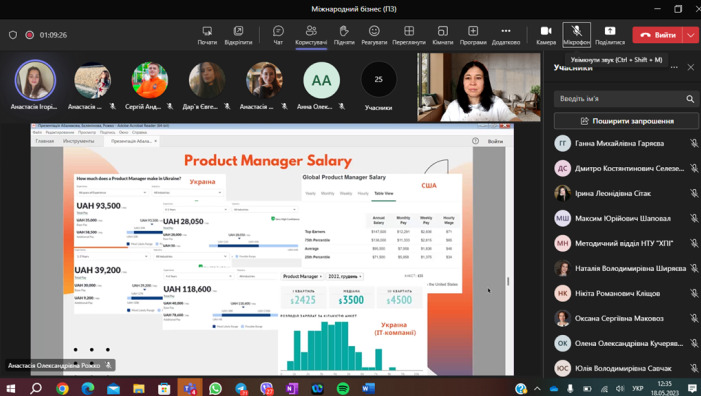The height and width of the screenshot is (396, 701).
Task: Leave the meeting with Вийти button
Action: point(658,35)
